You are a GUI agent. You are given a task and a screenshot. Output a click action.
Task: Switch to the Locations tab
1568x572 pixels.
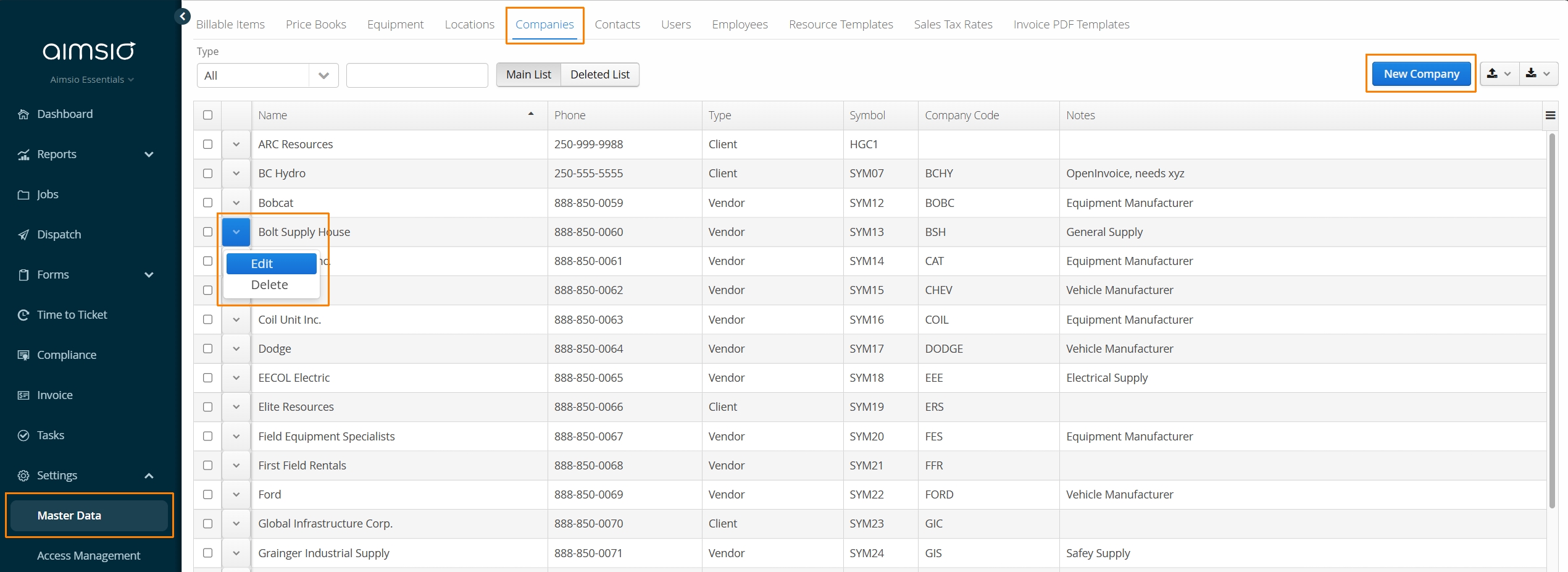469,24
